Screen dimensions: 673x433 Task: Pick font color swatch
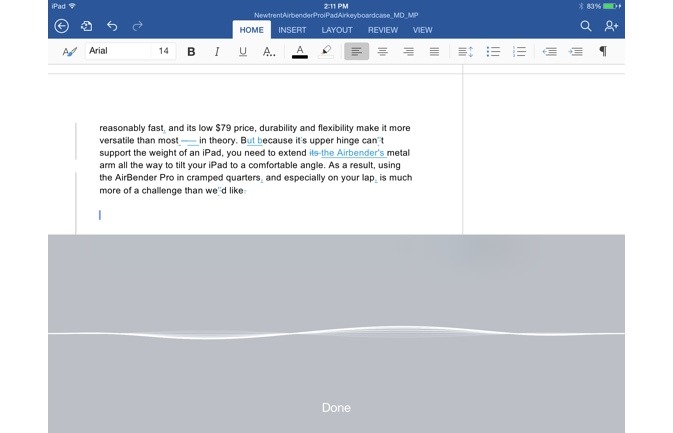pos(300,52)
